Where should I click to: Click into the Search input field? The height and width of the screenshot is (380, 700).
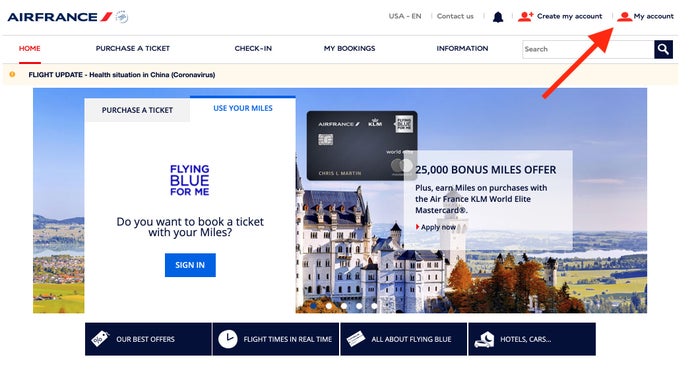point(588,49)
